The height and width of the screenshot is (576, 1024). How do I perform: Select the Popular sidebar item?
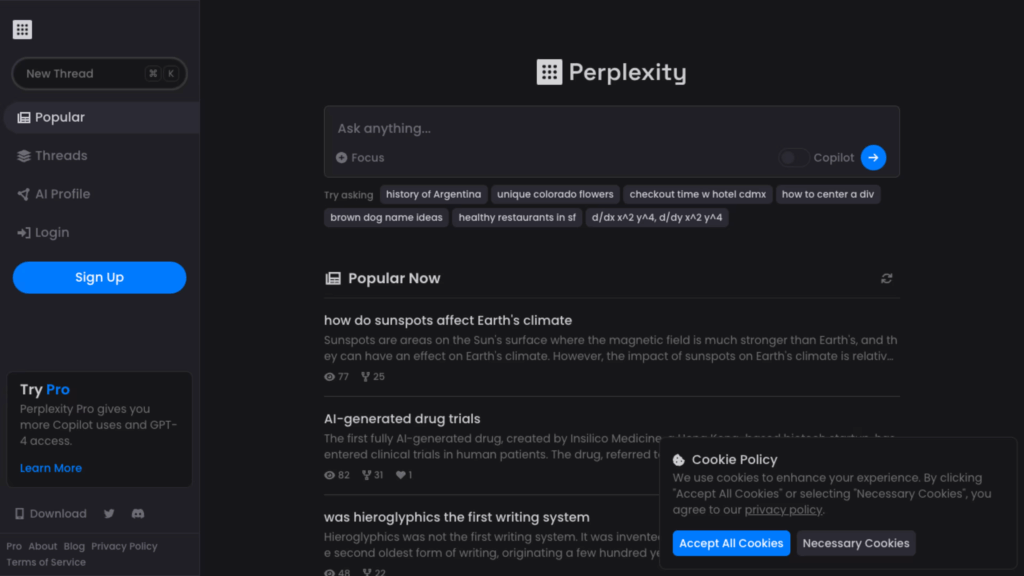point(60,118)
